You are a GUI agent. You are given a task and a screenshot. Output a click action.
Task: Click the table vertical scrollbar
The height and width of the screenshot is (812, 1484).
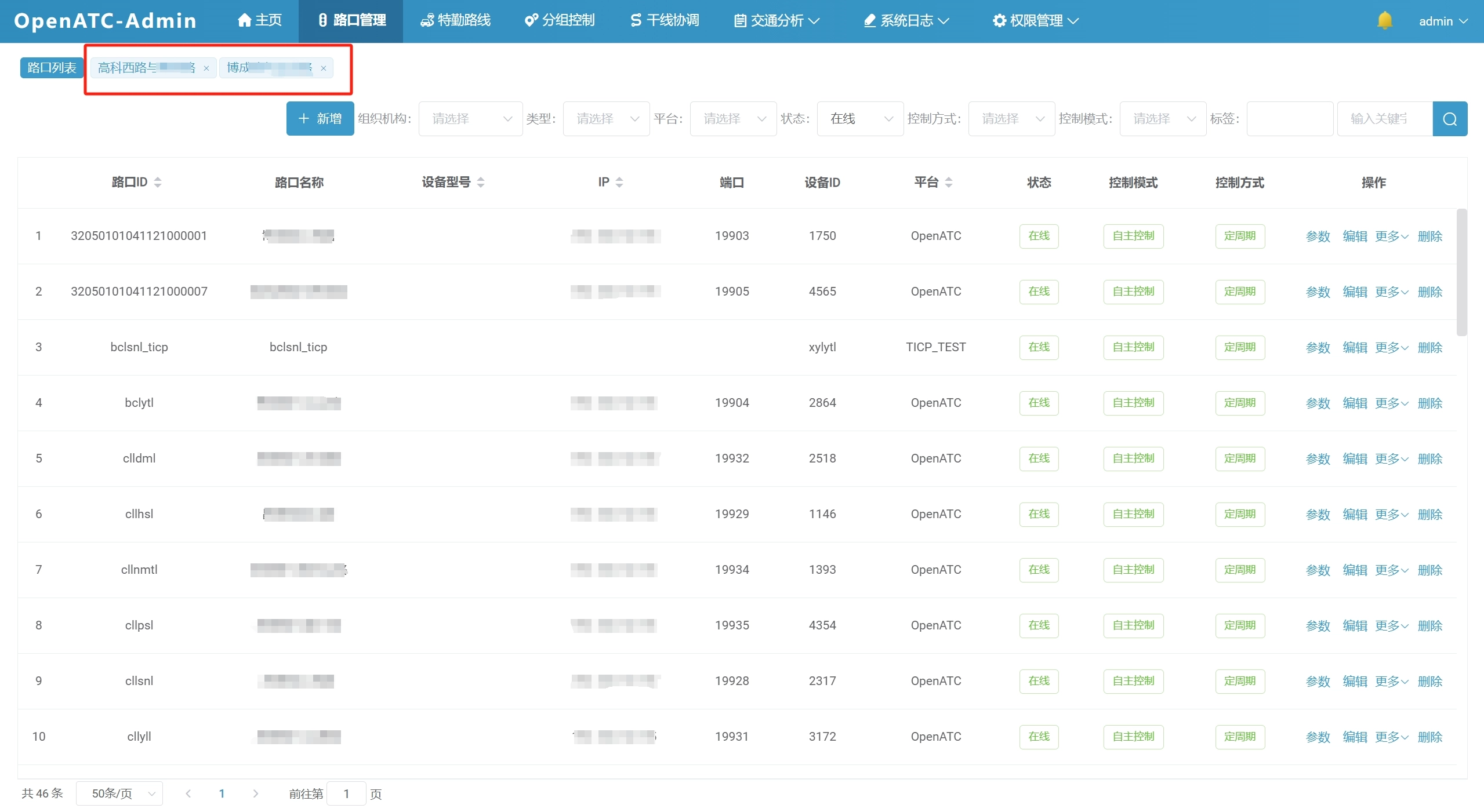(x=1461, y=272)
